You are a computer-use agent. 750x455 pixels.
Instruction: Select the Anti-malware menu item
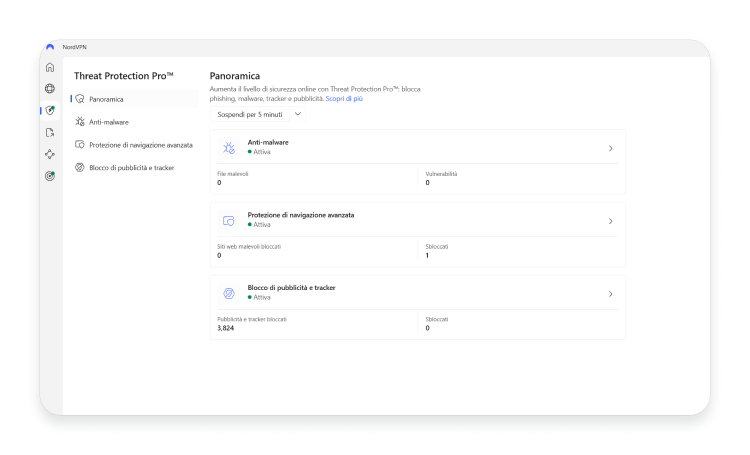(x=134, y=122)
